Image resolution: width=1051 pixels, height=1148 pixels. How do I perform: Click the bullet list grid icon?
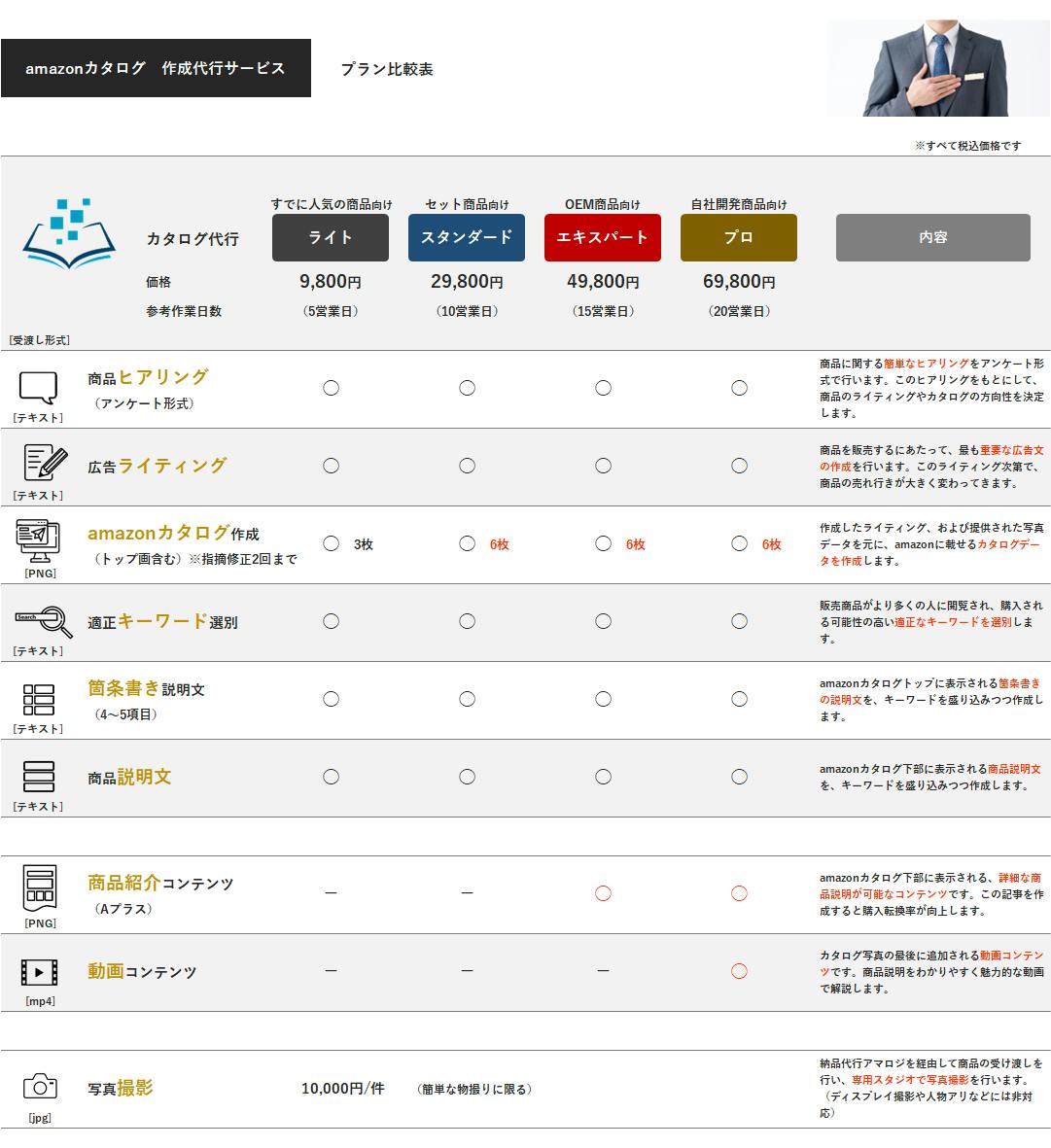point(39,699)
